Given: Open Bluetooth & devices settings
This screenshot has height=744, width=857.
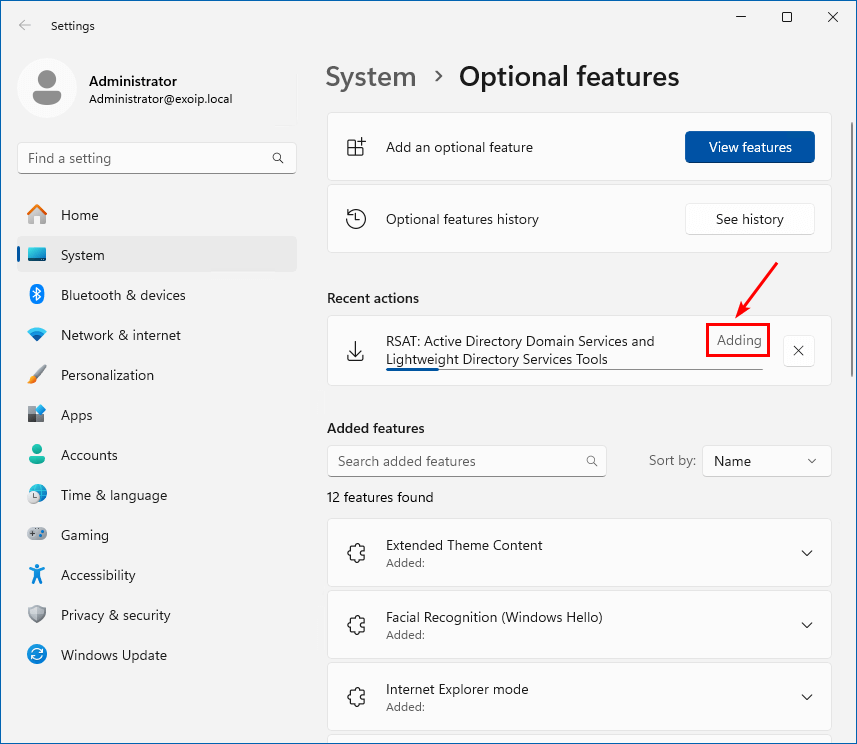Looking at the screenshot, I should point(122,295).
